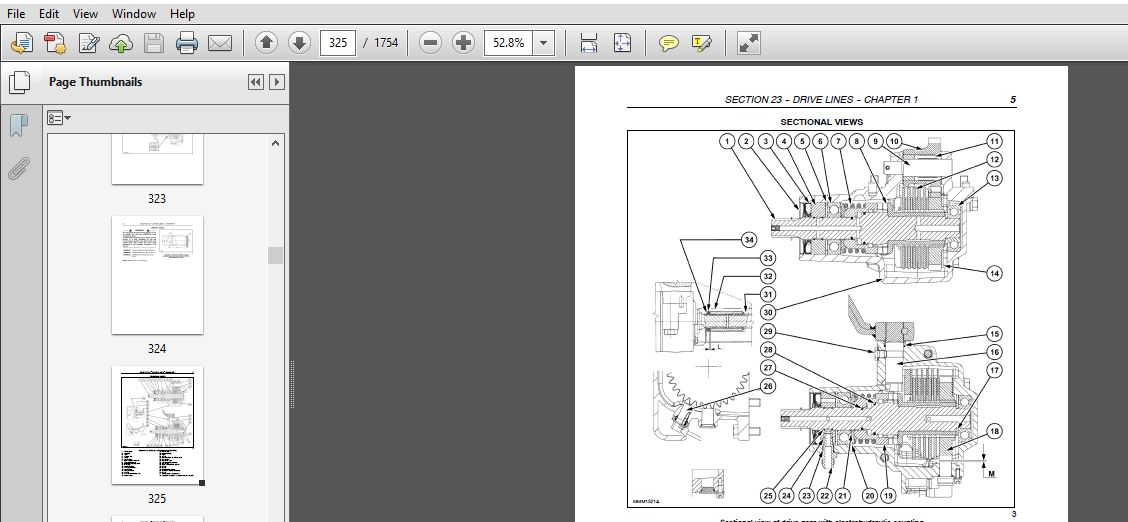Zoom in with the plus button

pos(463,43)
